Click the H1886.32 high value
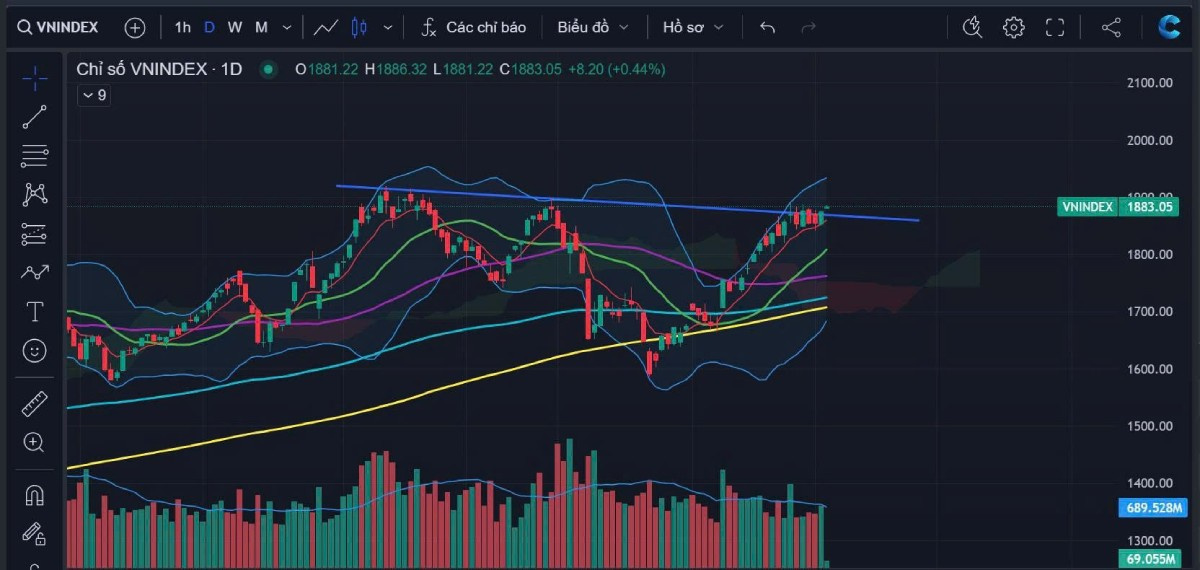Screen dimensions: 1200x570 coord(395,69)
